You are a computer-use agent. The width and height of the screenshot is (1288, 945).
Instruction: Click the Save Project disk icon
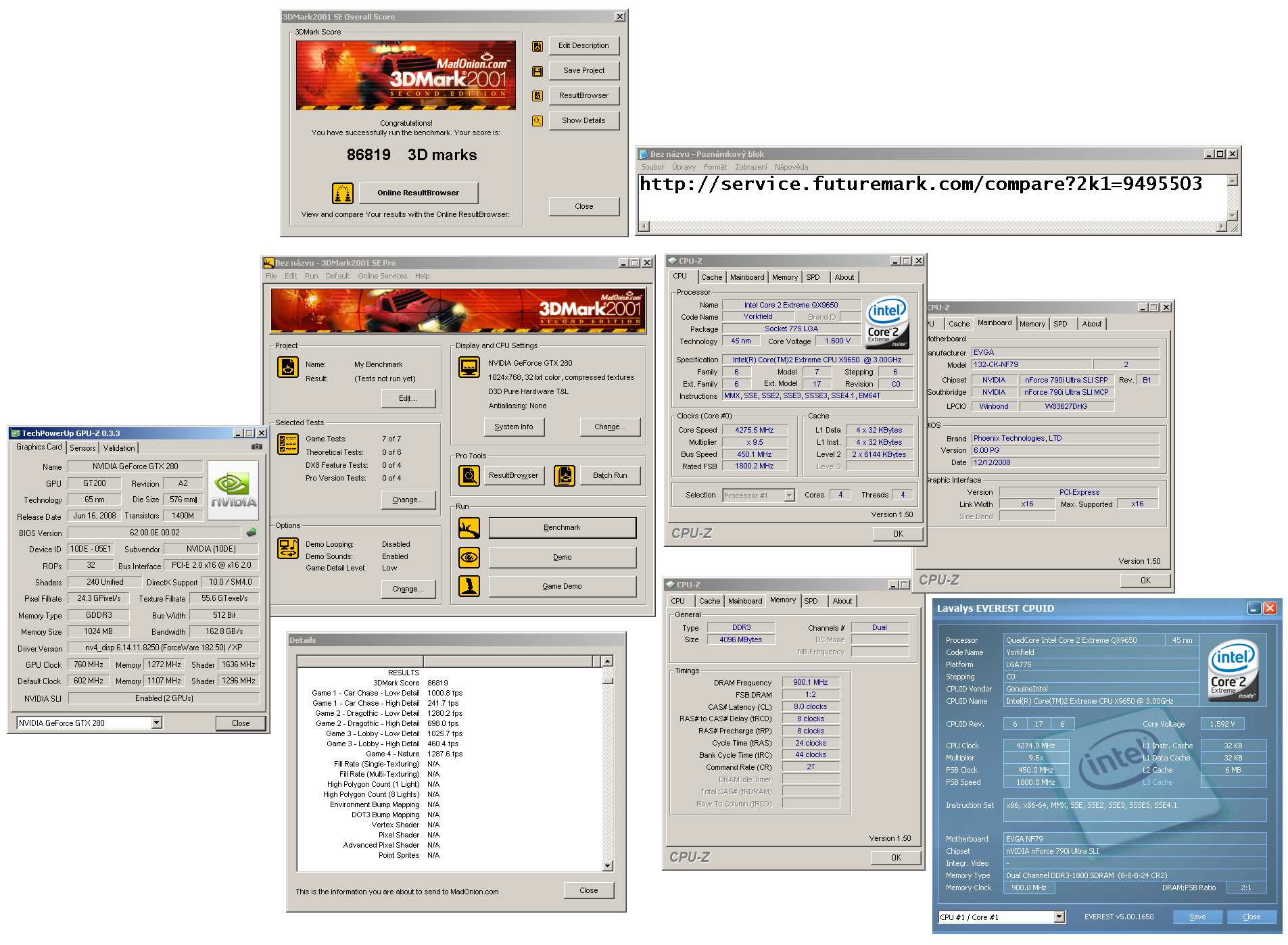[538, 72]
